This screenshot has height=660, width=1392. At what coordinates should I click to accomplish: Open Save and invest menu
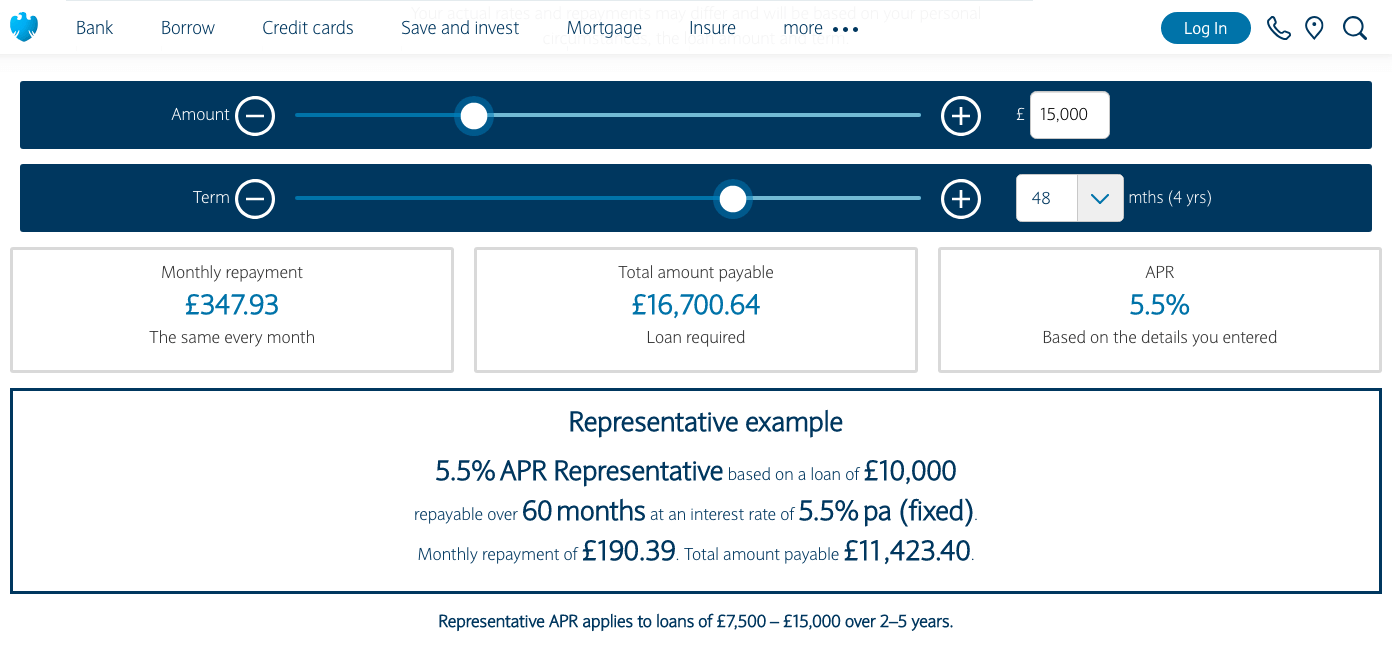[x=459, y=28]
